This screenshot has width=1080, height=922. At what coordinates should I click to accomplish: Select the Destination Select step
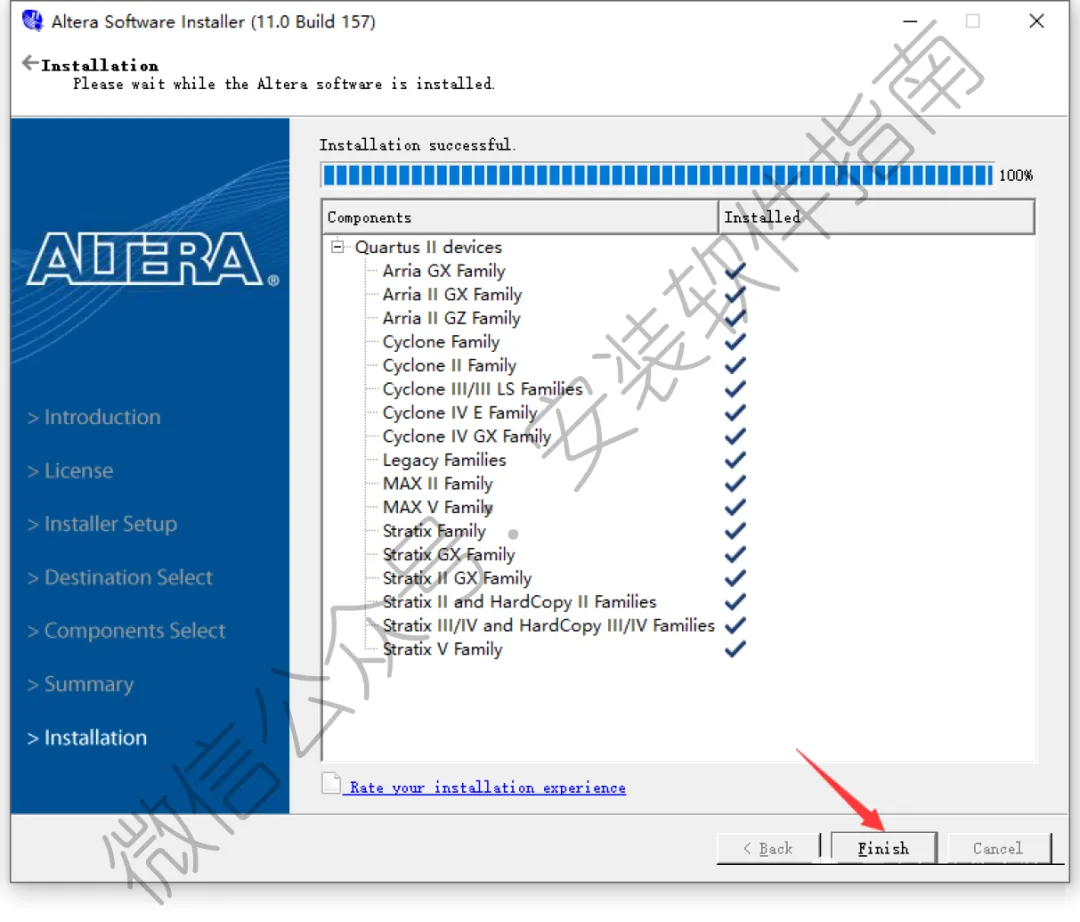120,577
